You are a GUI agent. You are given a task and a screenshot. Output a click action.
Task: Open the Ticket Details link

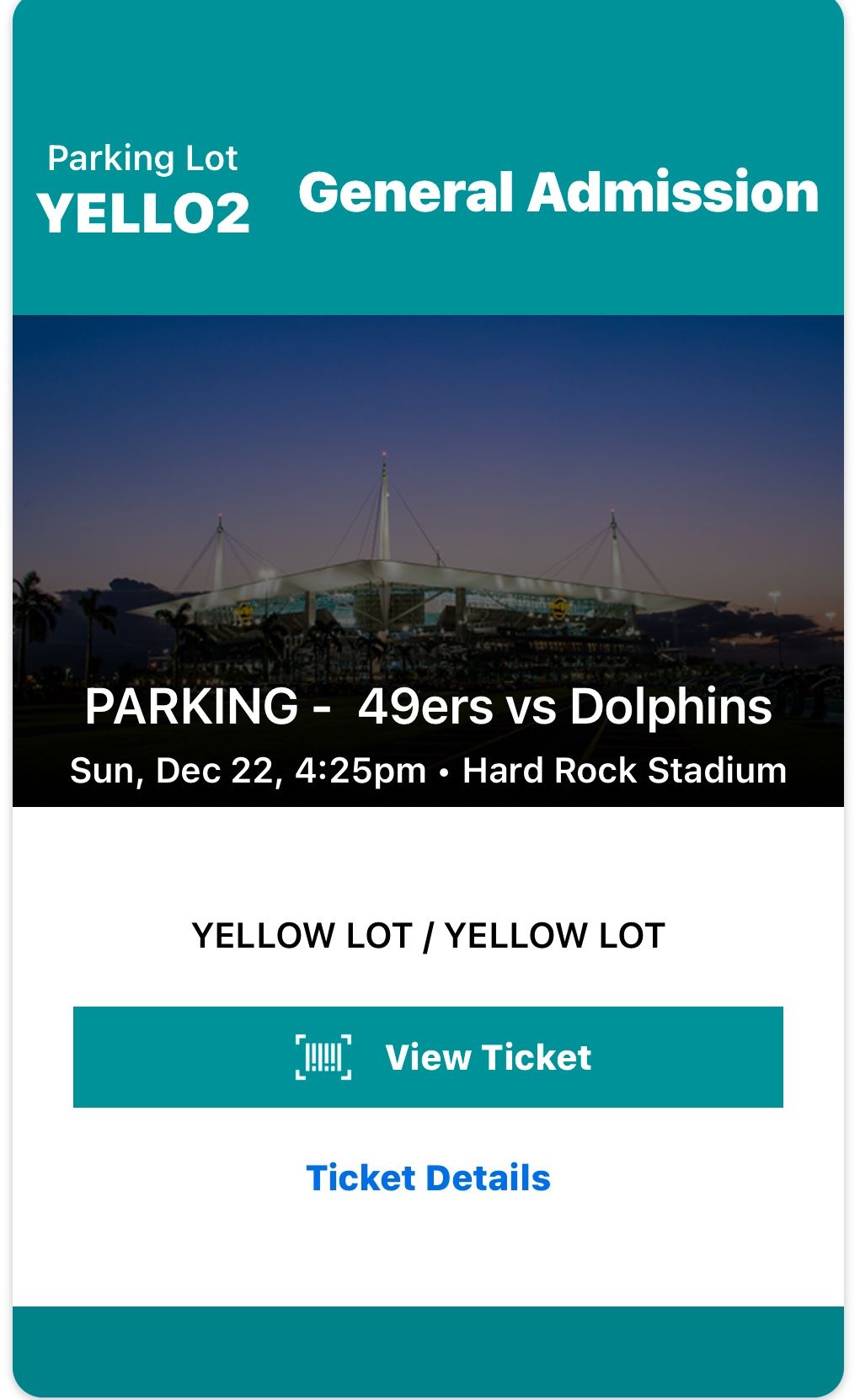428,1178
